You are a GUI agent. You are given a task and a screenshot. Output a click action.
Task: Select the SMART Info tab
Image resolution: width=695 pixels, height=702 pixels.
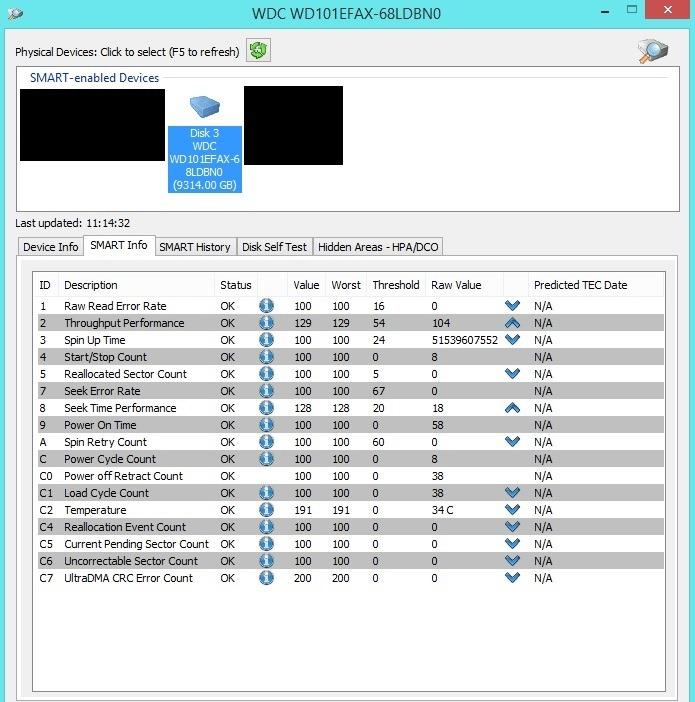point(119,245)
